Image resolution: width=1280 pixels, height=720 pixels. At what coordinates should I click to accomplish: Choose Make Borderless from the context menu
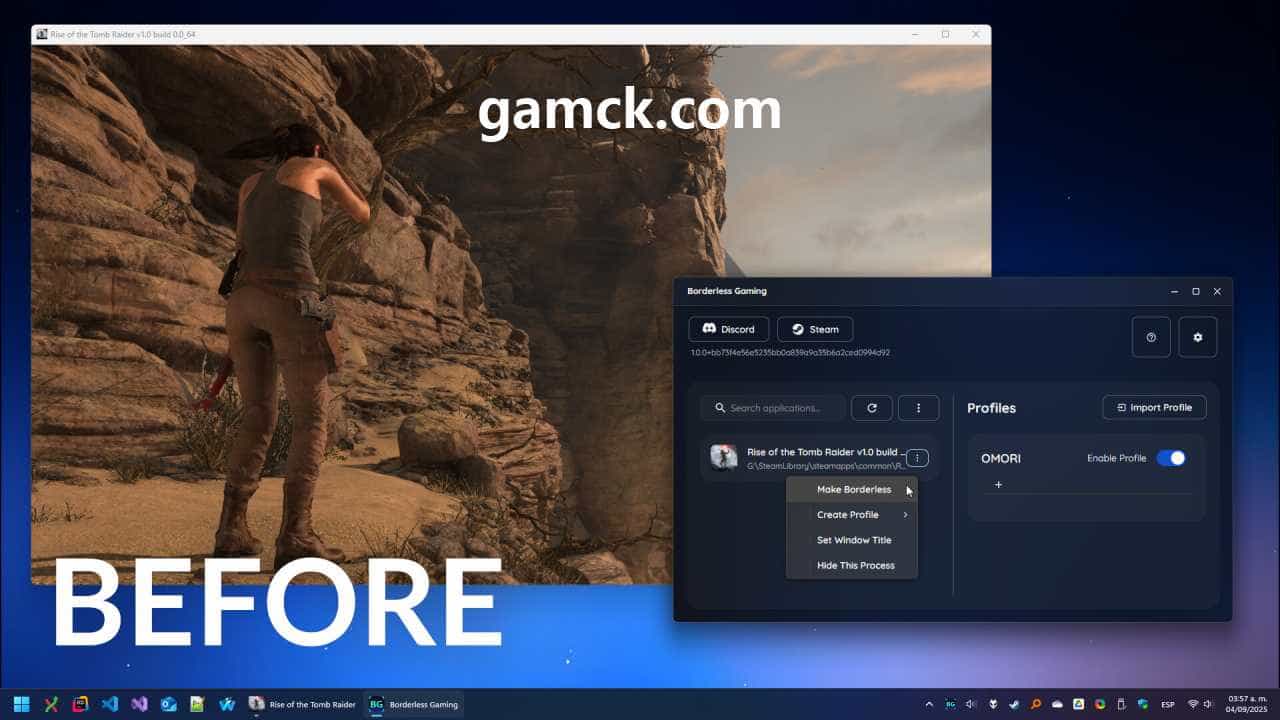(852, 490)
